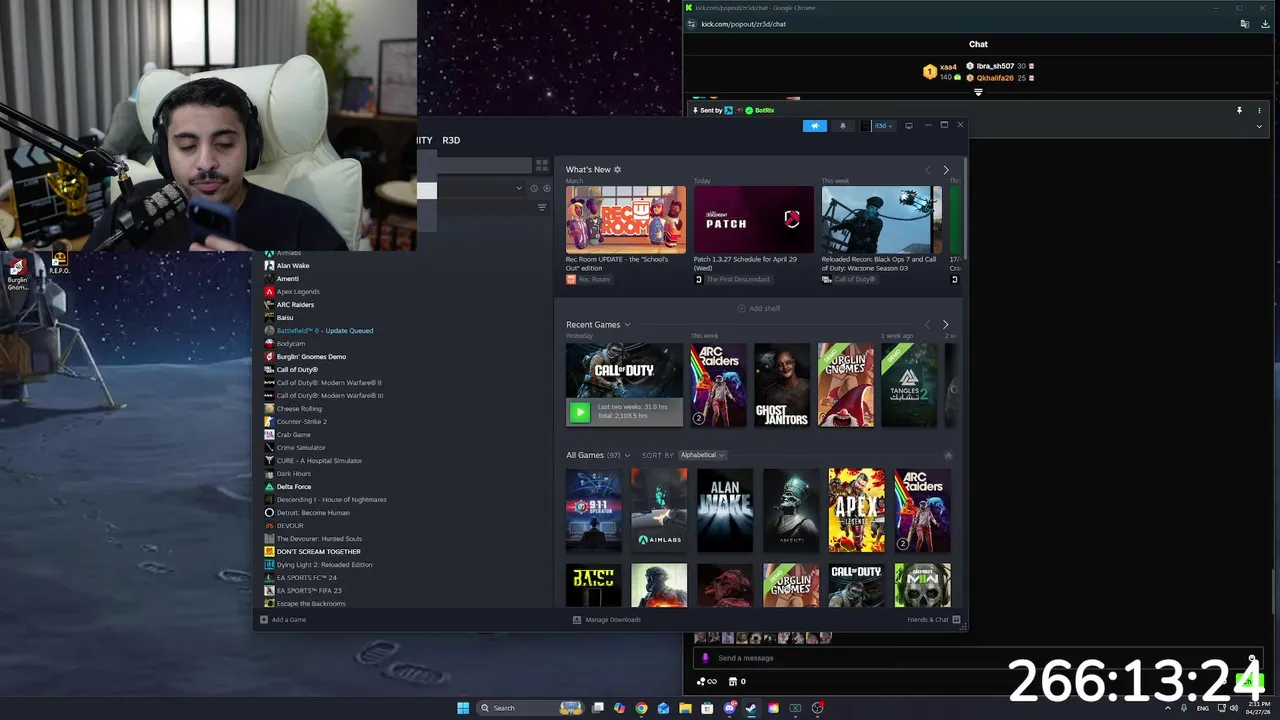Screen dimensions: 1280x720
Task: Expand Kick leaderboard with the down arrow
Action: coord(978,92)
